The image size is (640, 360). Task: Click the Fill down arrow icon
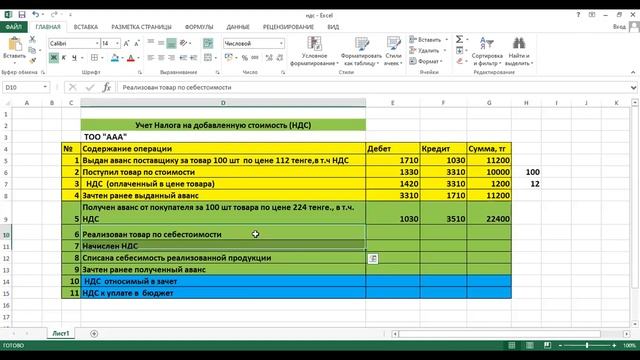tap(460, 50)
